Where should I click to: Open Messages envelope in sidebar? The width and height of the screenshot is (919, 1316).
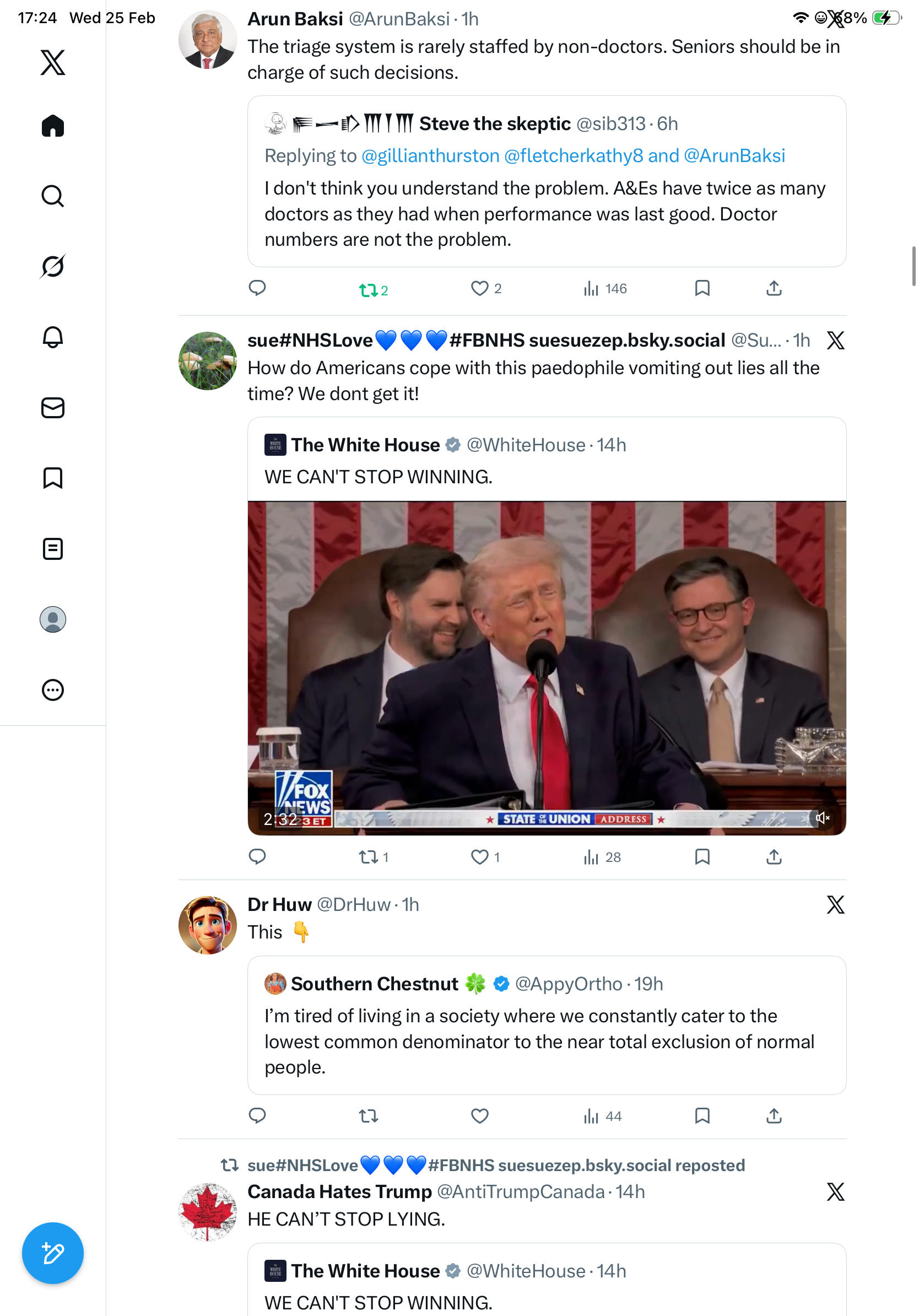(x=53, y=407)
